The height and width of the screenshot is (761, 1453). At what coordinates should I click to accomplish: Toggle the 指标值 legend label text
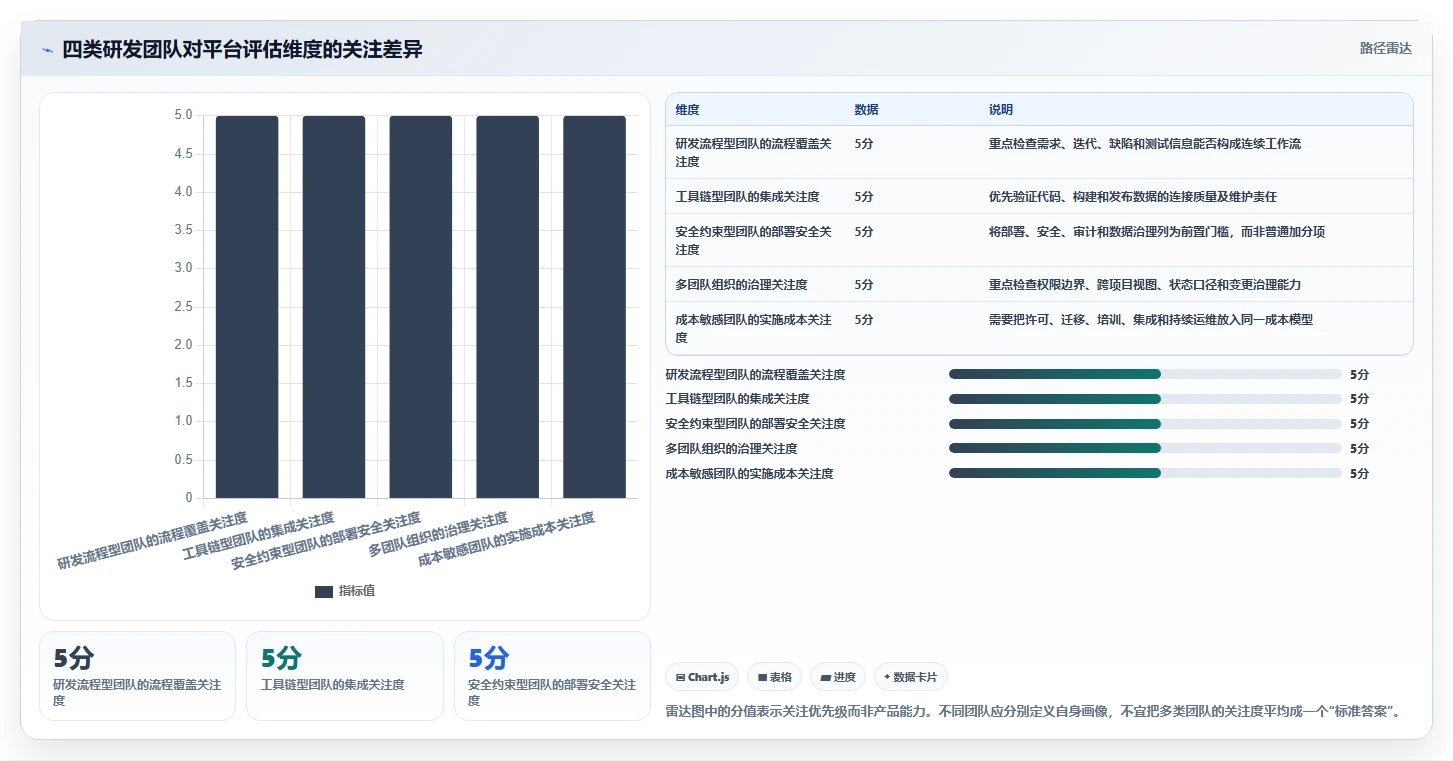[x=357, y=591]
